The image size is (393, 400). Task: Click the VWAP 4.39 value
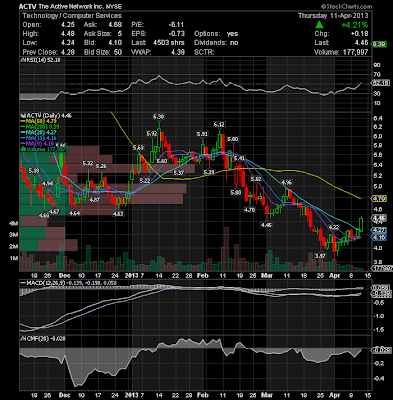point(178,52)
